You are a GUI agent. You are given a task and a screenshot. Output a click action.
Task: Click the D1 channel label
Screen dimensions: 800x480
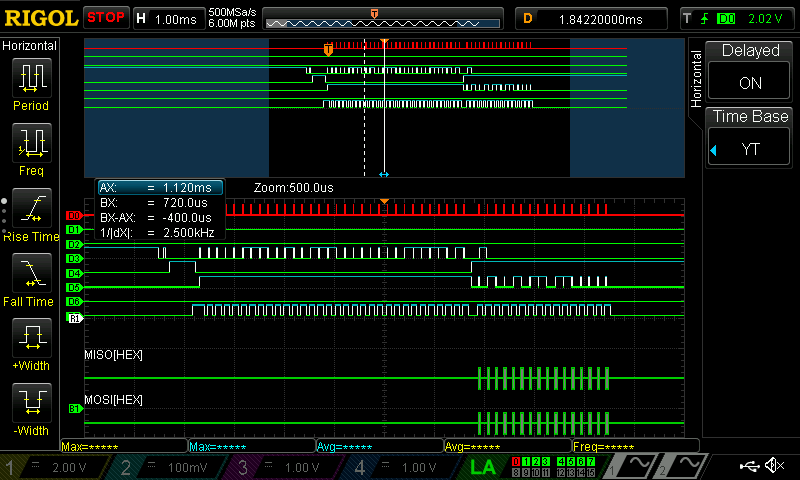coord(74,230)
